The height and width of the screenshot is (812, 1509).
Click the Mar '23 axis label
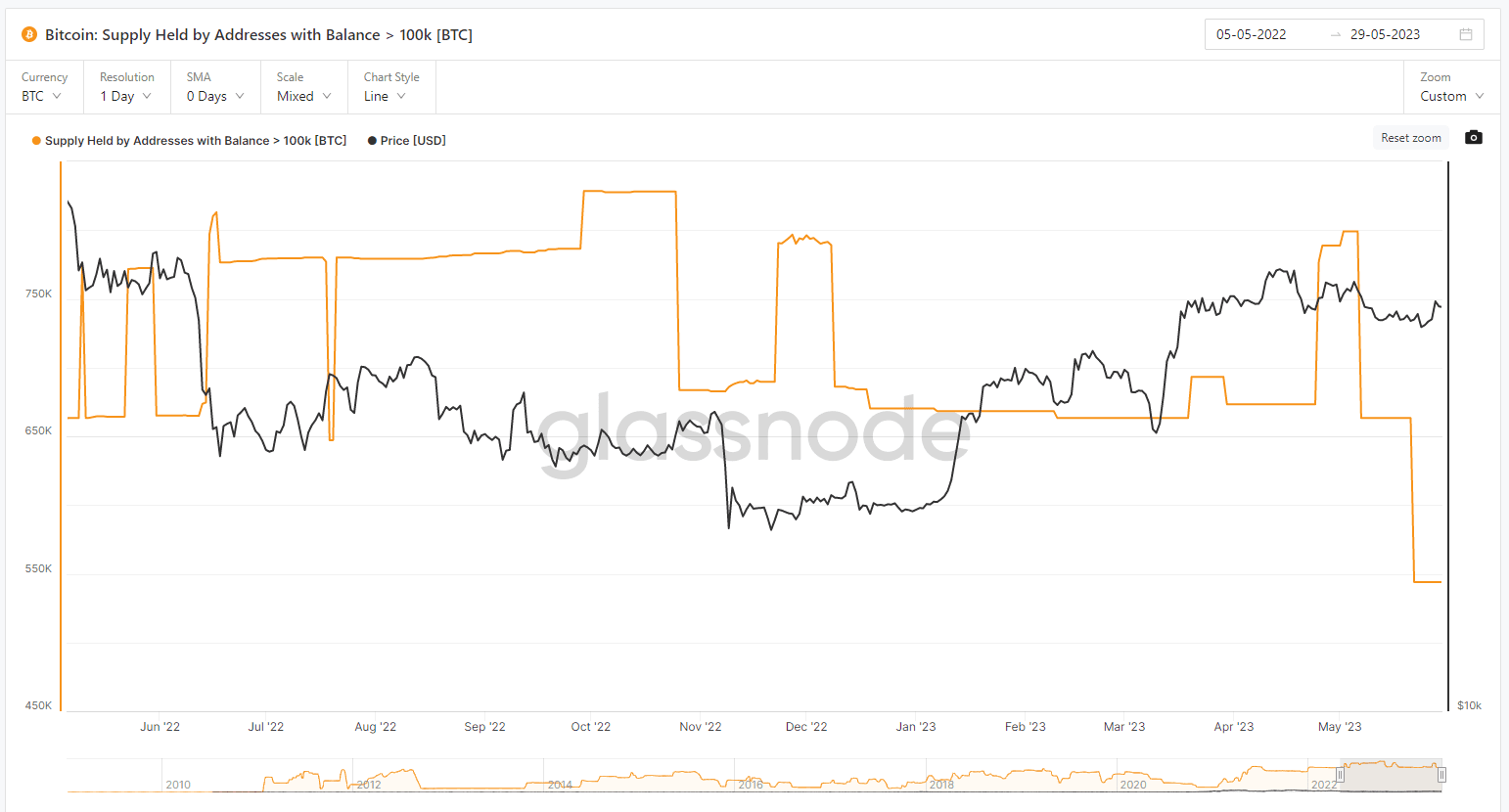[x=1124, y=727]
